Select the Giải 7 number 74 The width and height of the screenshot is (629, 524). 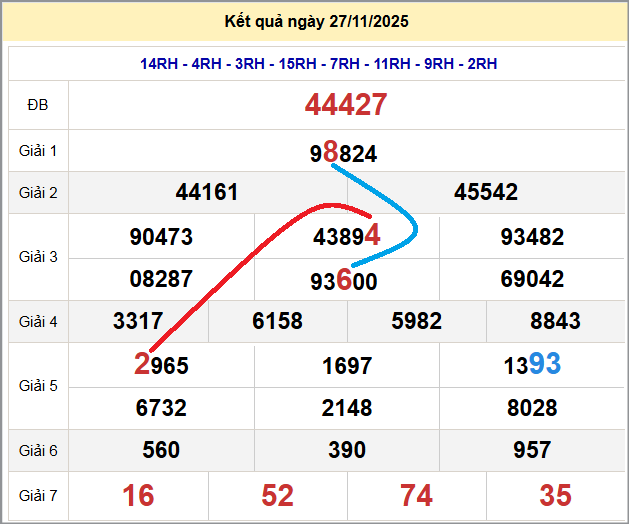pyautogui.click(x=416, y=495)
